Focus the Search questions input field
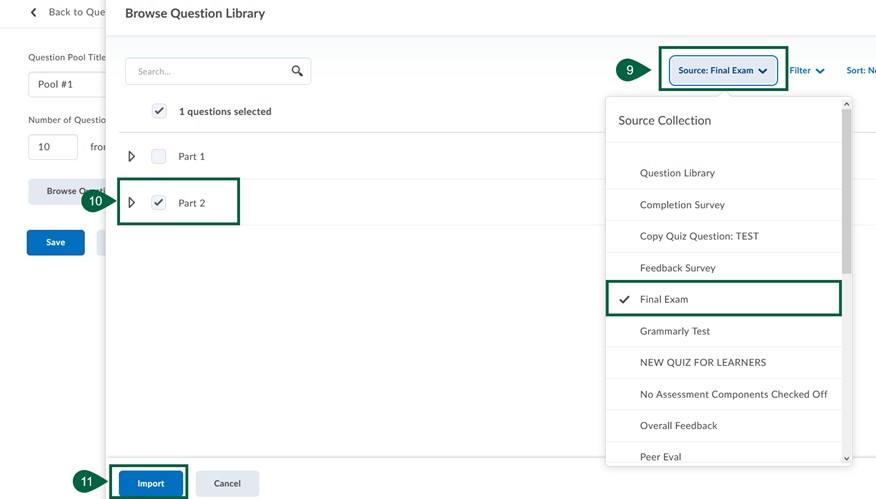This screenshot has height=499, width=876. [210, 71]
